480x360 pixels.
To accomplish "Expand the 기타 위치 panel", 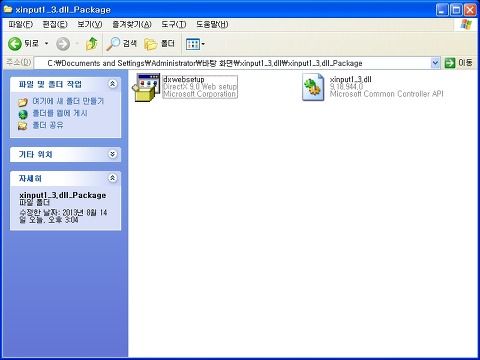I will [113, 154].
